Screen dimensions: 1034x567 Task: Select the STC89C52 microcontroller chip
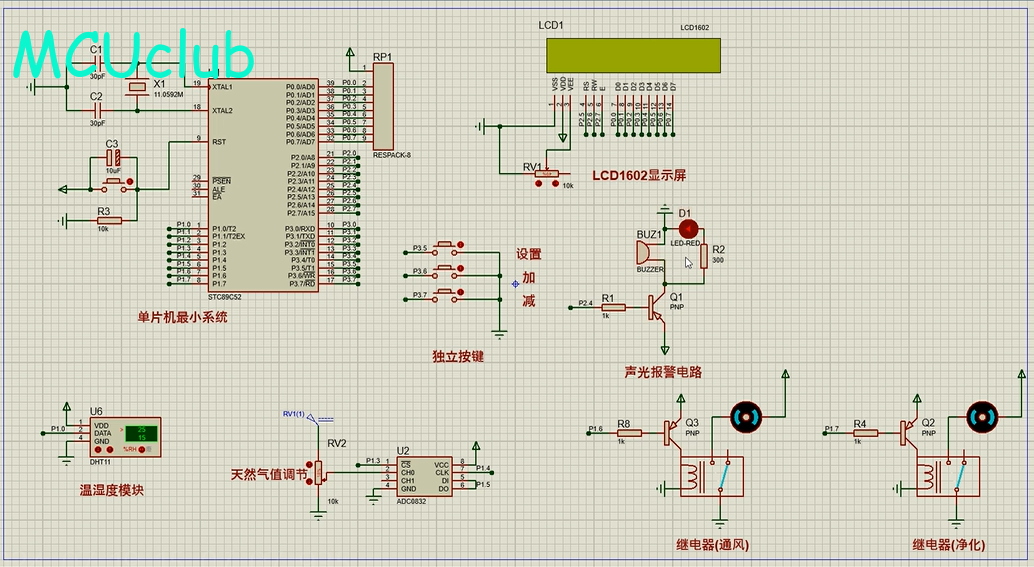(x=264, y=185)
